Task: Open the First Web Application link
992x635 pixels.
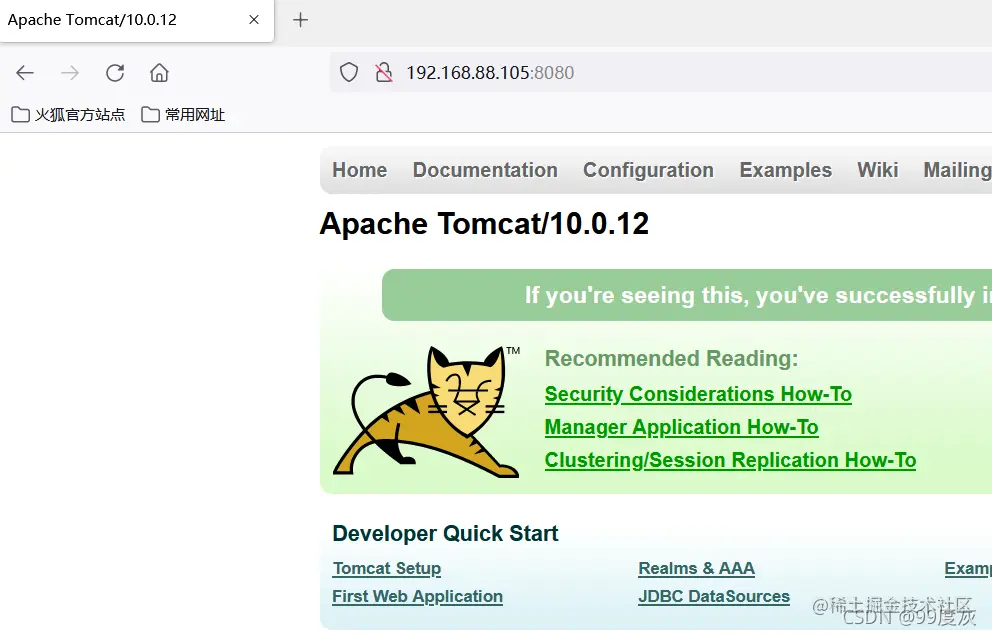Action: [x=418, y=596]
